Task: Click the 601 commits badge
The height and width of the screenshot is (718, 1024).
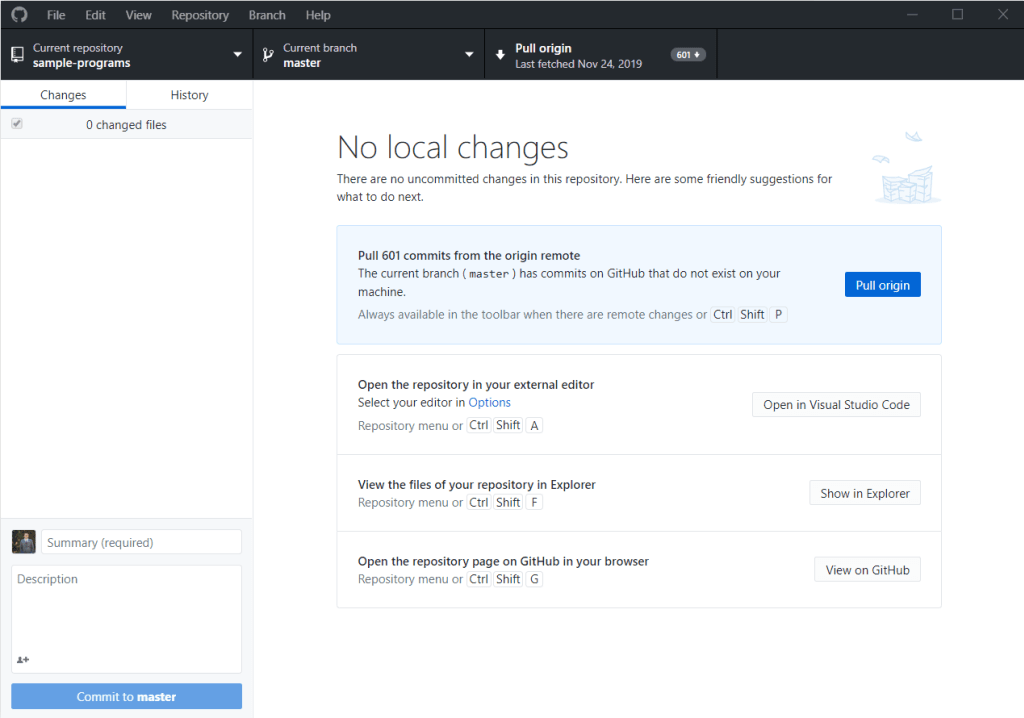Action: tap(688, 55)
